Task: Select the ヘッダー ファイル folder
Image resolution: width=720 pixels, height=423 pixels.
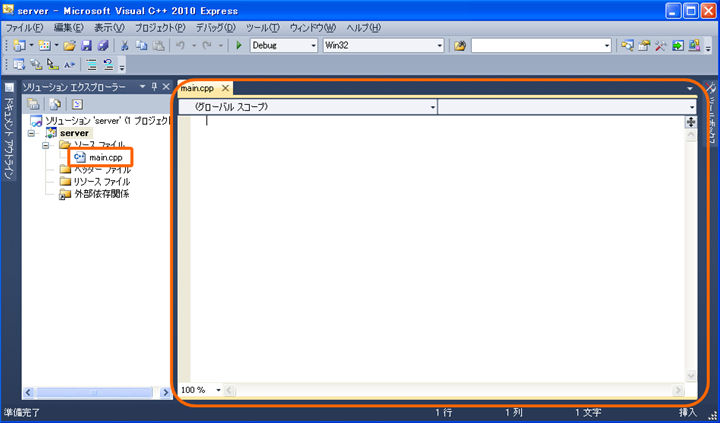Action: (x=96, y=170)
